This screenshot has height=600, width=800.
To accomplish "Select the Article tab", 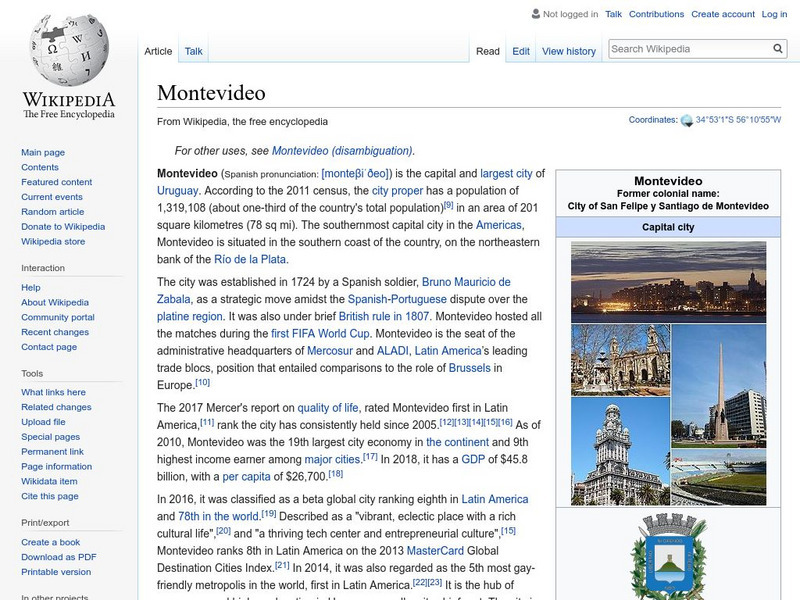I will coord(162,50).
